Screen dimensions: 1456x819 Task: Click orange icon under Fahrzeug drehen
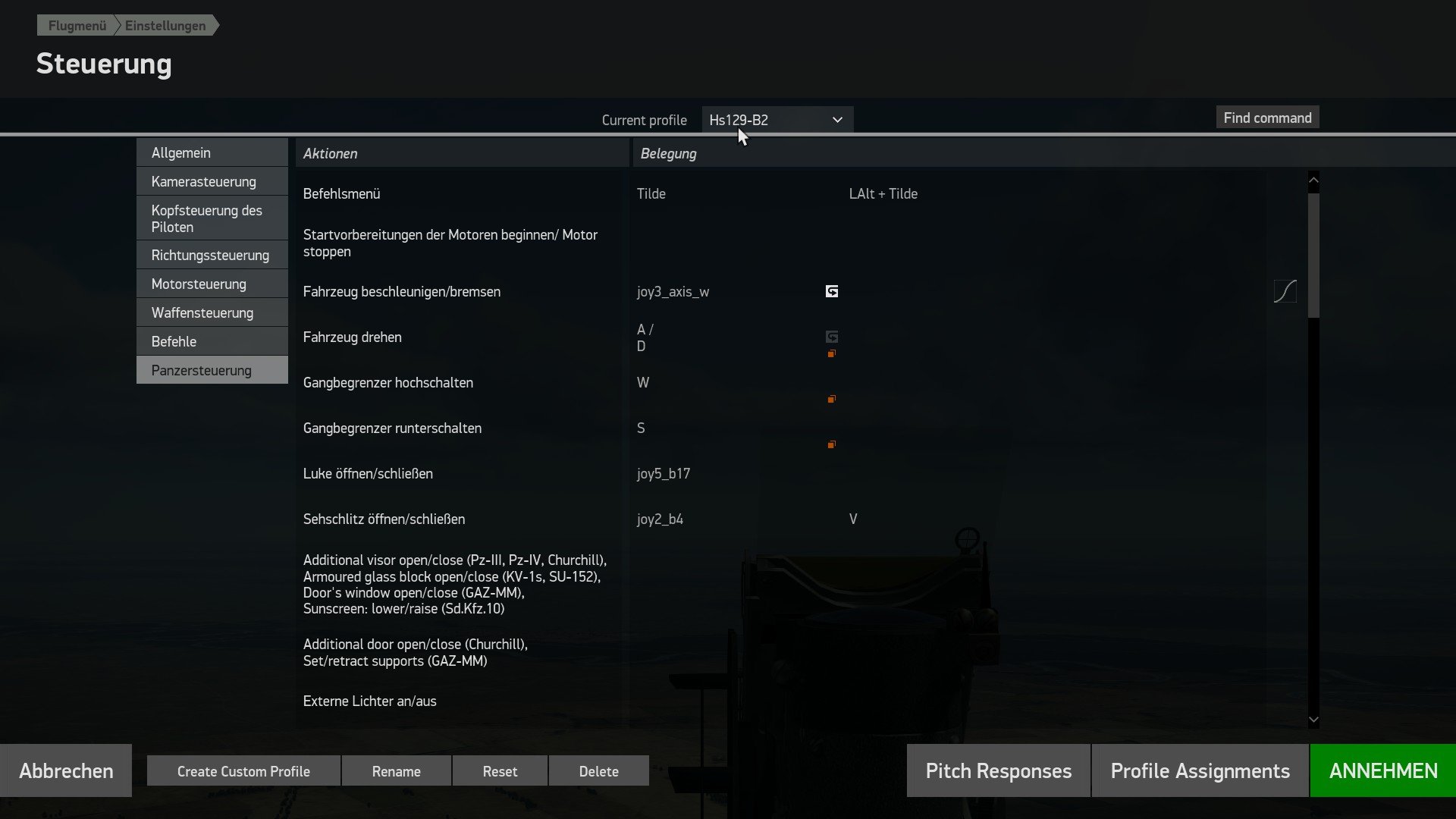click(x=832, y=354)
